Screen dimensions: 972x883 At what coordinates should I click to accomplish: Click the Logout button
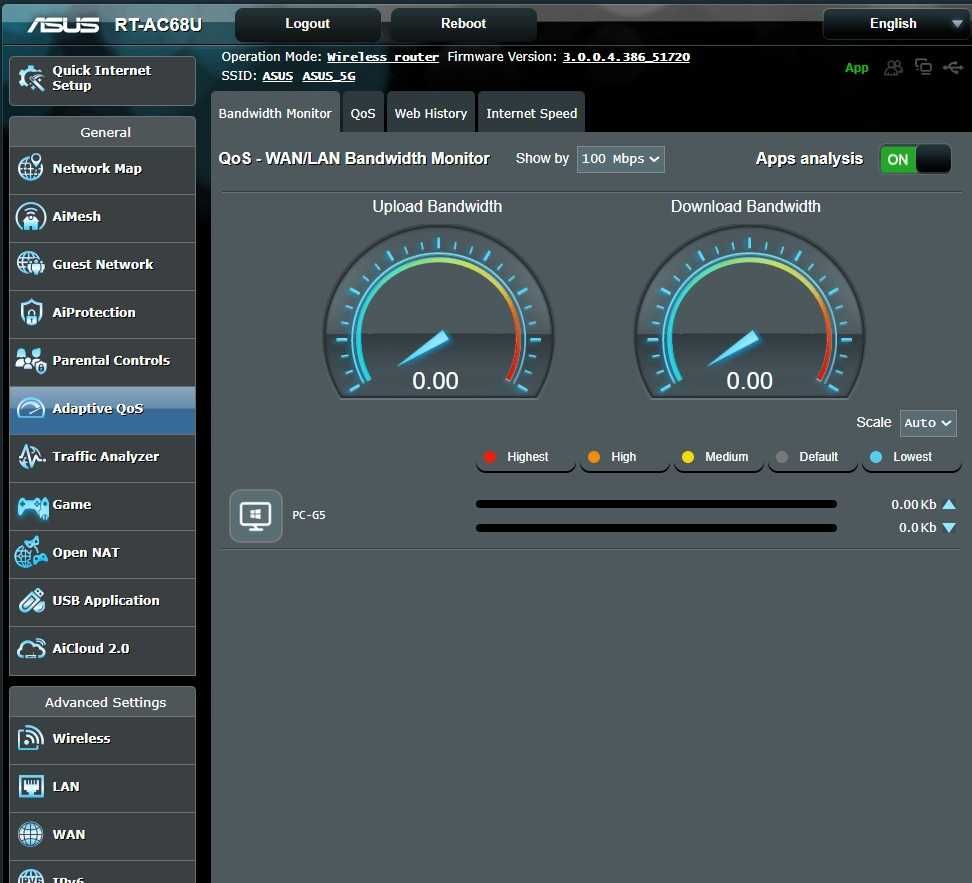pos(307,24)
